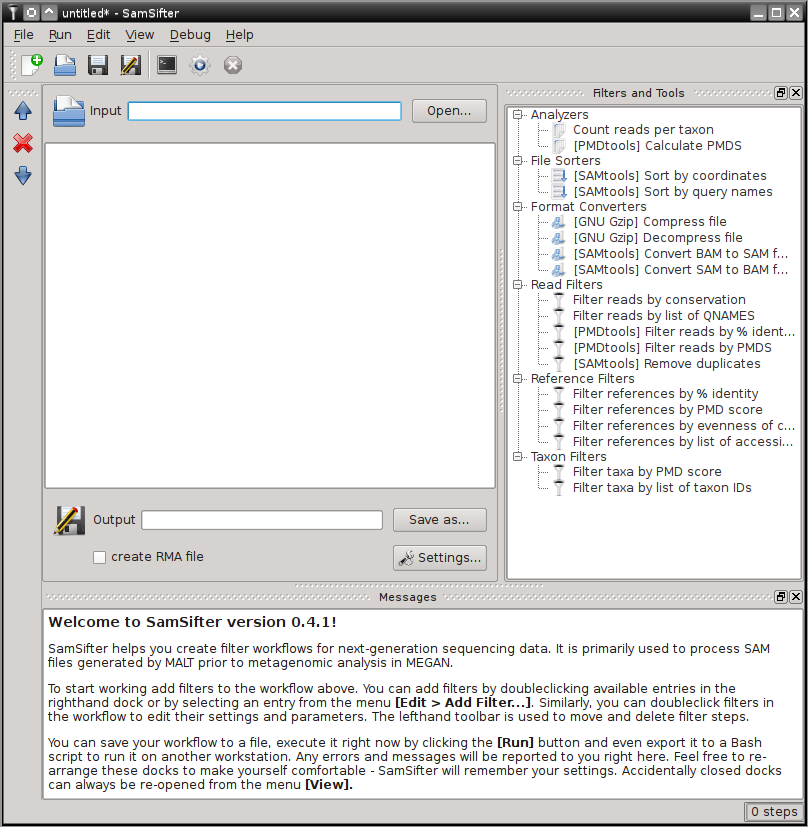
Task: Click the Save As pencil-disk toolbar icon
Action: point(130,65)
